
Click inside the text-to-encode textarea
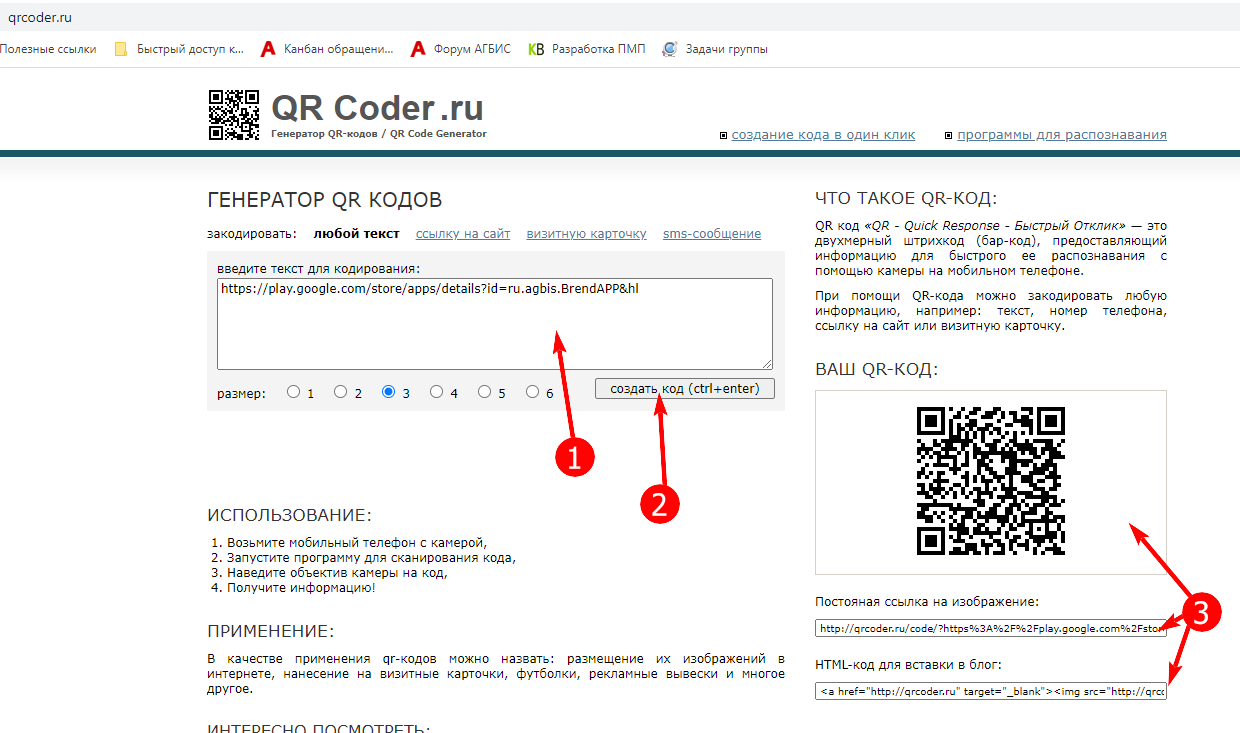click(495, 324)
